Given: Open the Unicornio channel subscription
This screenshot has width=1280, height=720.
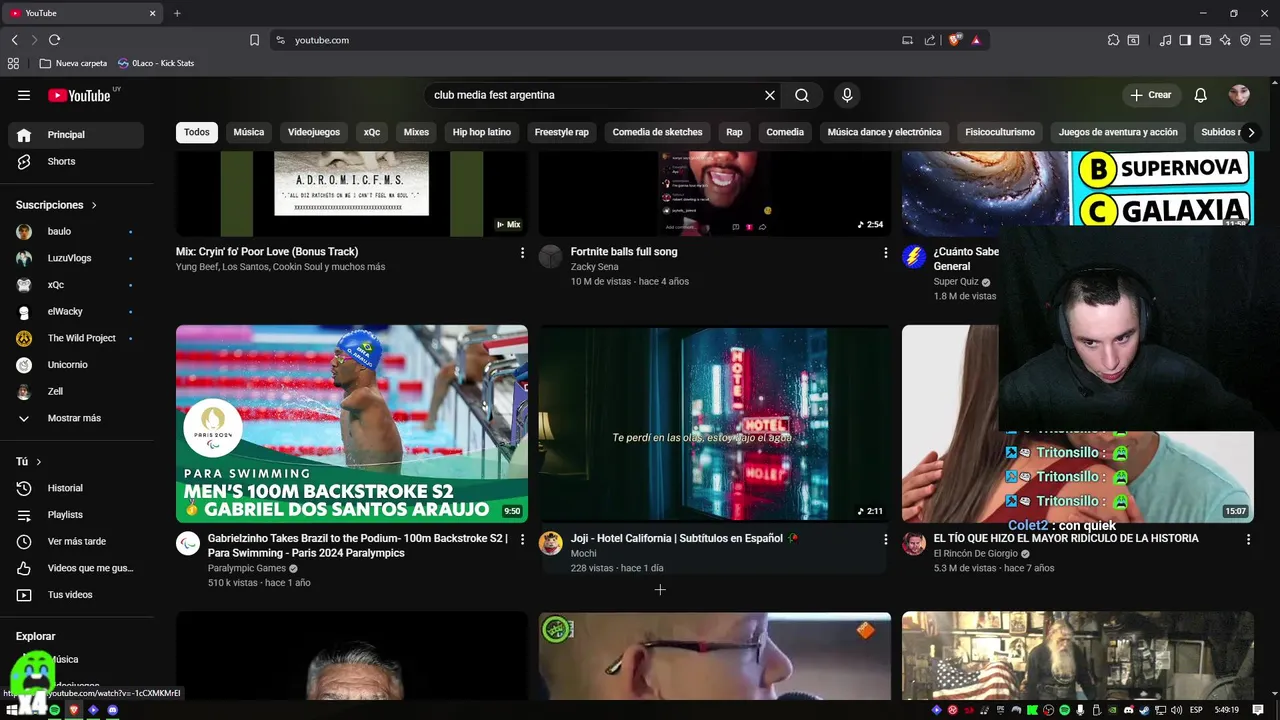Looking at the screenshot, I should point(76,365).
